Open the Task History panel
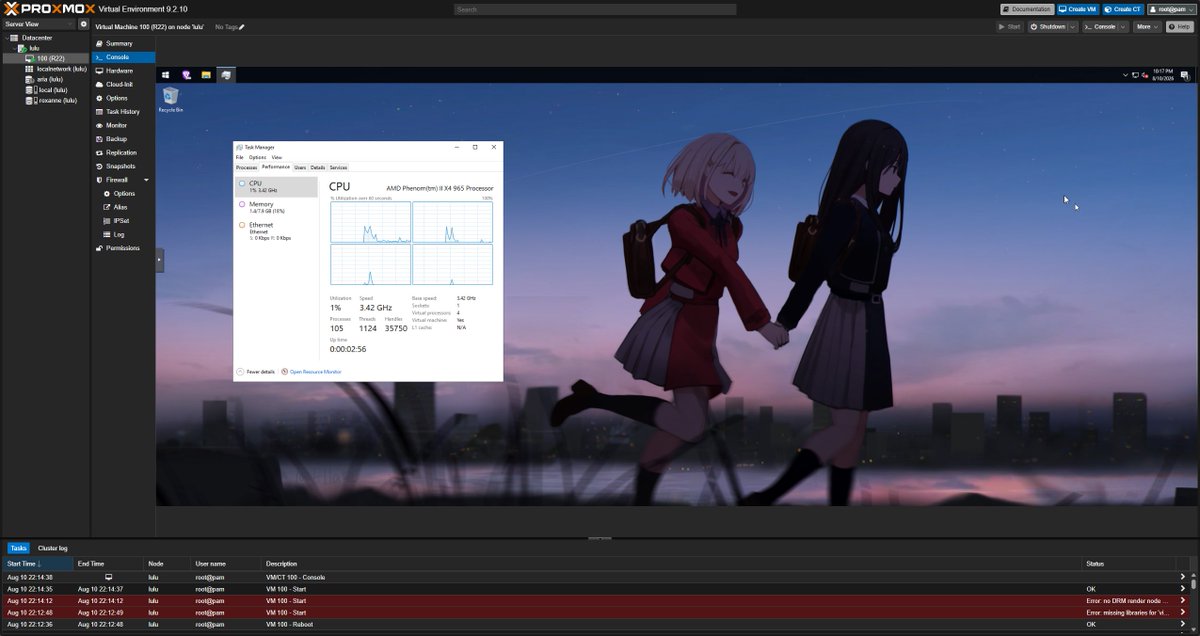The height and width of the screenshot is (636, 1200). click(x=123, y=112)
